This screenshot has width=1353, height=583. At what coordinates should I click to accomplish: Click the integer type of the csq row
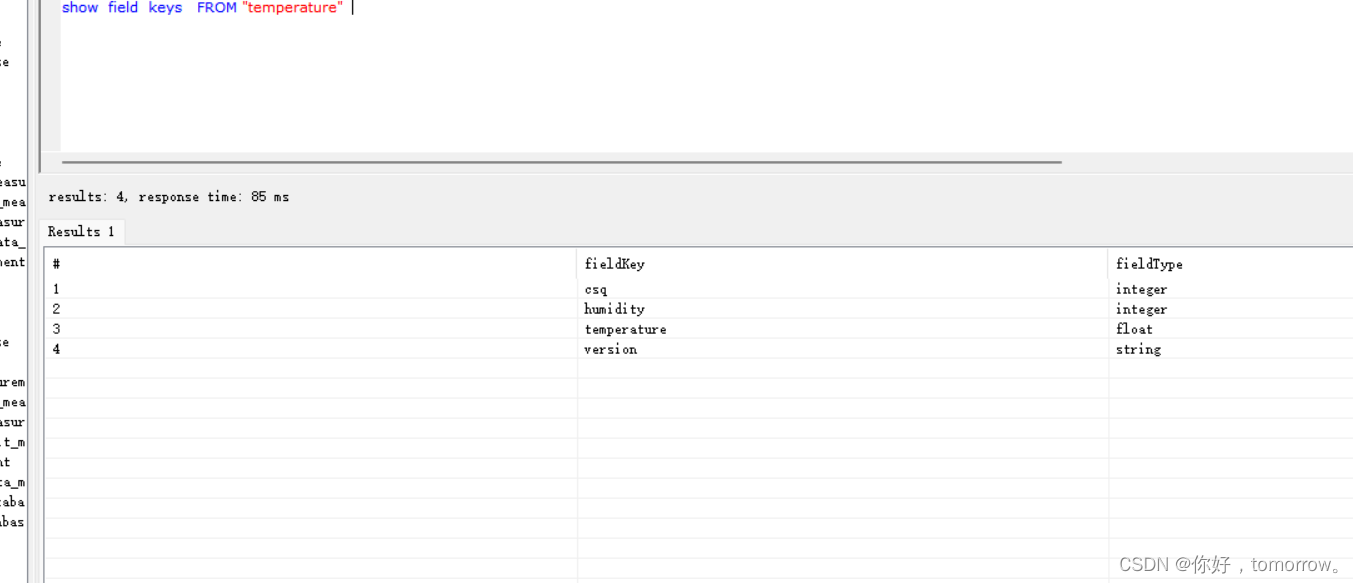(1141, 289)
